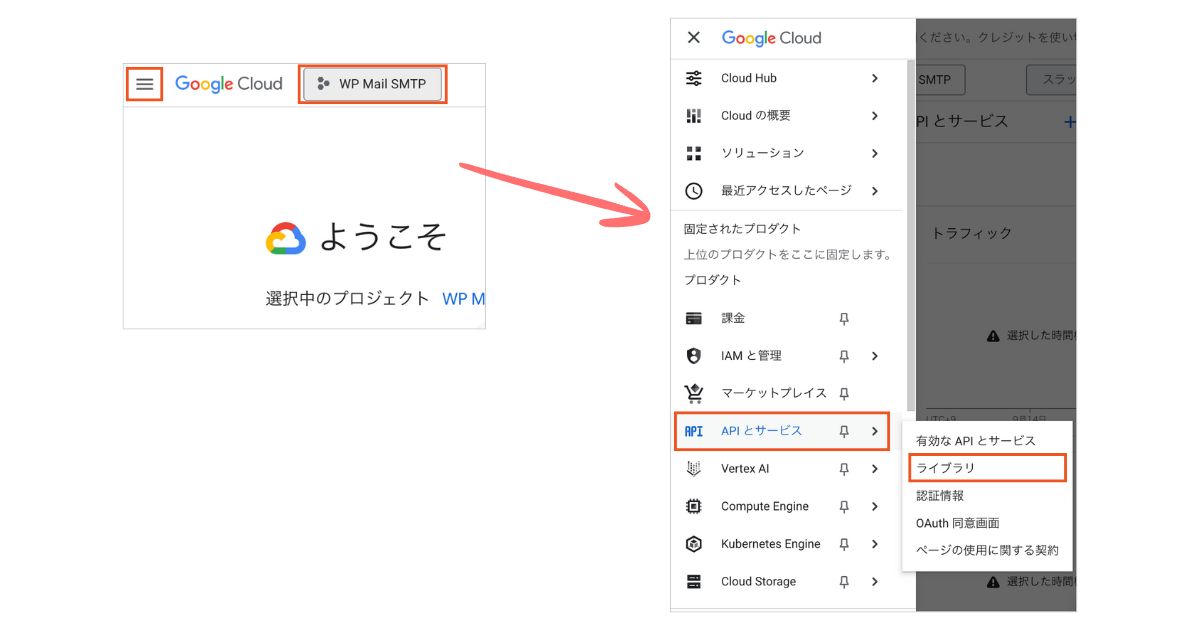Image resolution: width=1200 pixels, height=630 pixels.
Task: Click the Vertex AI icon
Action: 693,469
